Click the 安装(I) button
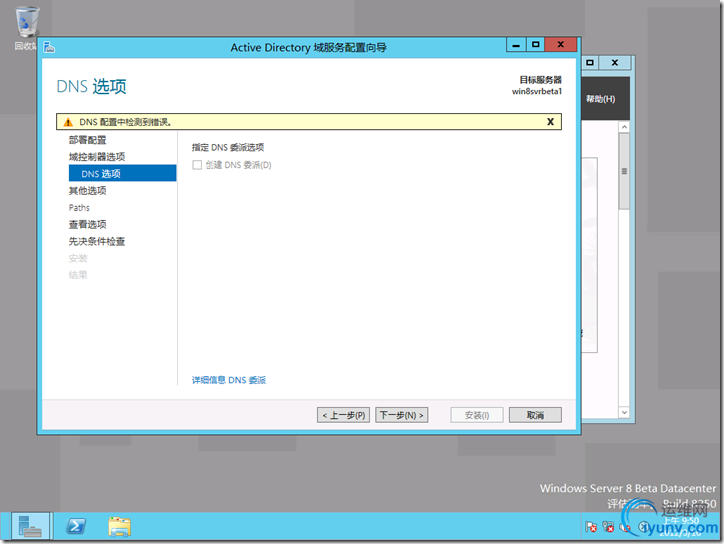 [477, 415]
